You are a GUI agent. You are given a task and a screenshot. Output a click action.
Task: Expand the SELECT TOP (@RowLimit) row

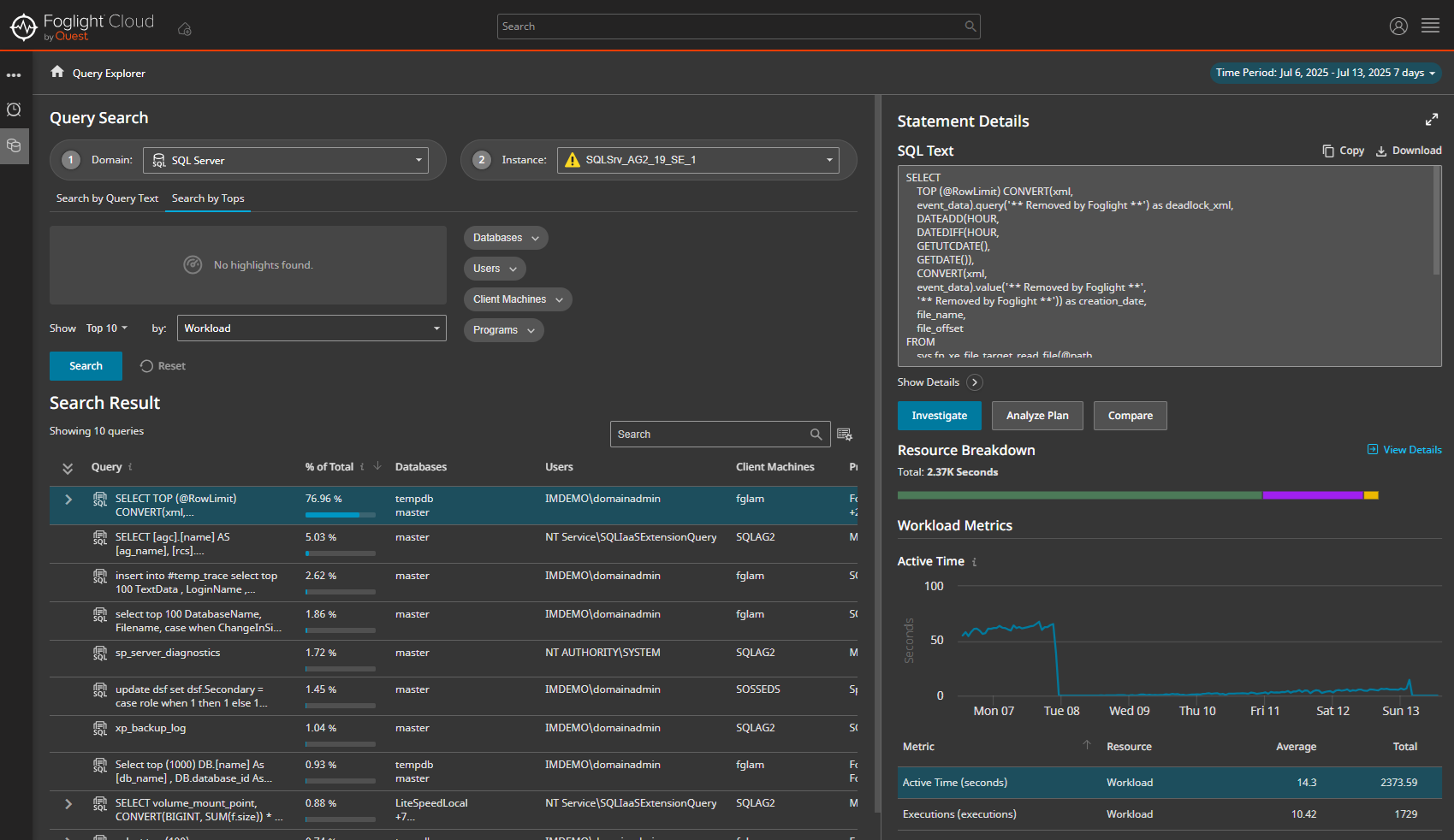[x=68, y=500]
